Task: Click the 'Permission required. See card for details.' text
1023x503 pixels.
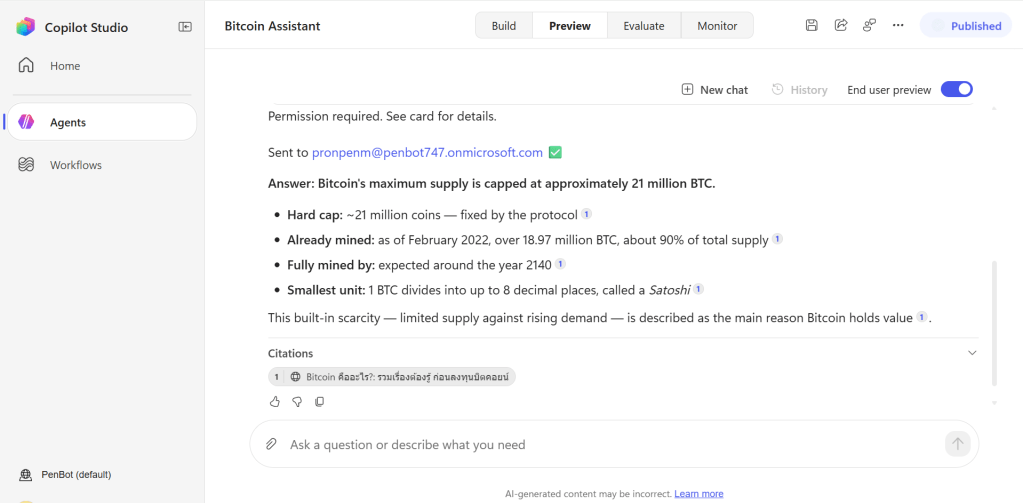Action: pyautogui.click(x=382, y=117)
